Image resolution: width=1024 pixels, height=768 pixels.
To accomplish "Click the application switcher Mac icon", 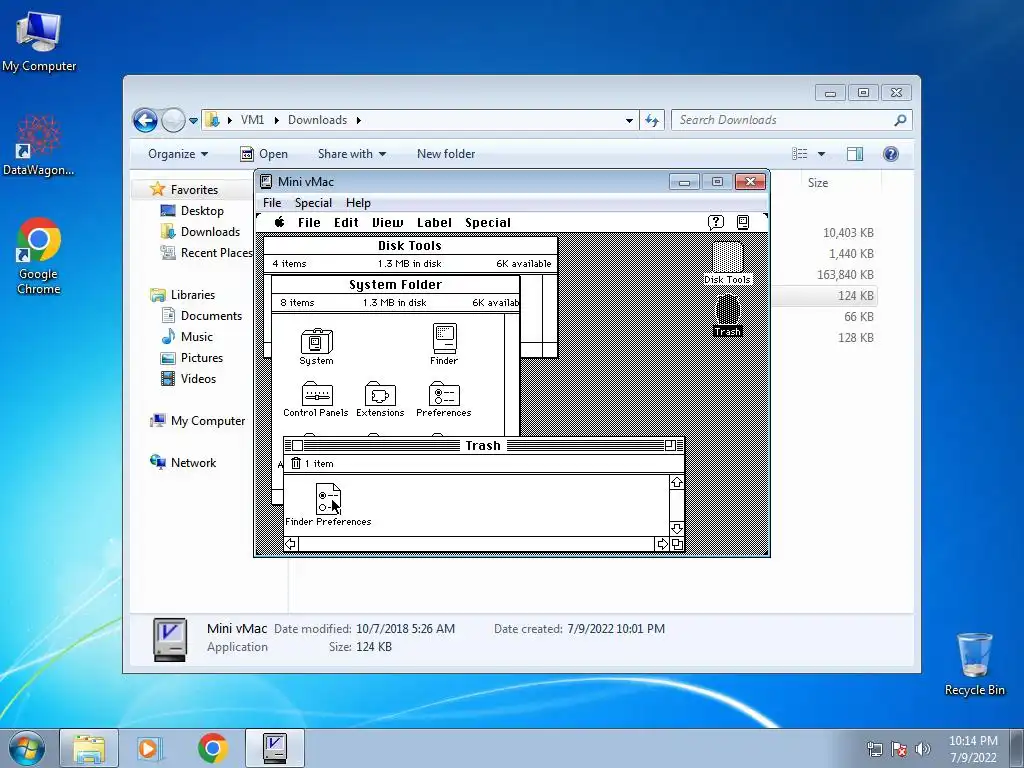I will point(743,222).
